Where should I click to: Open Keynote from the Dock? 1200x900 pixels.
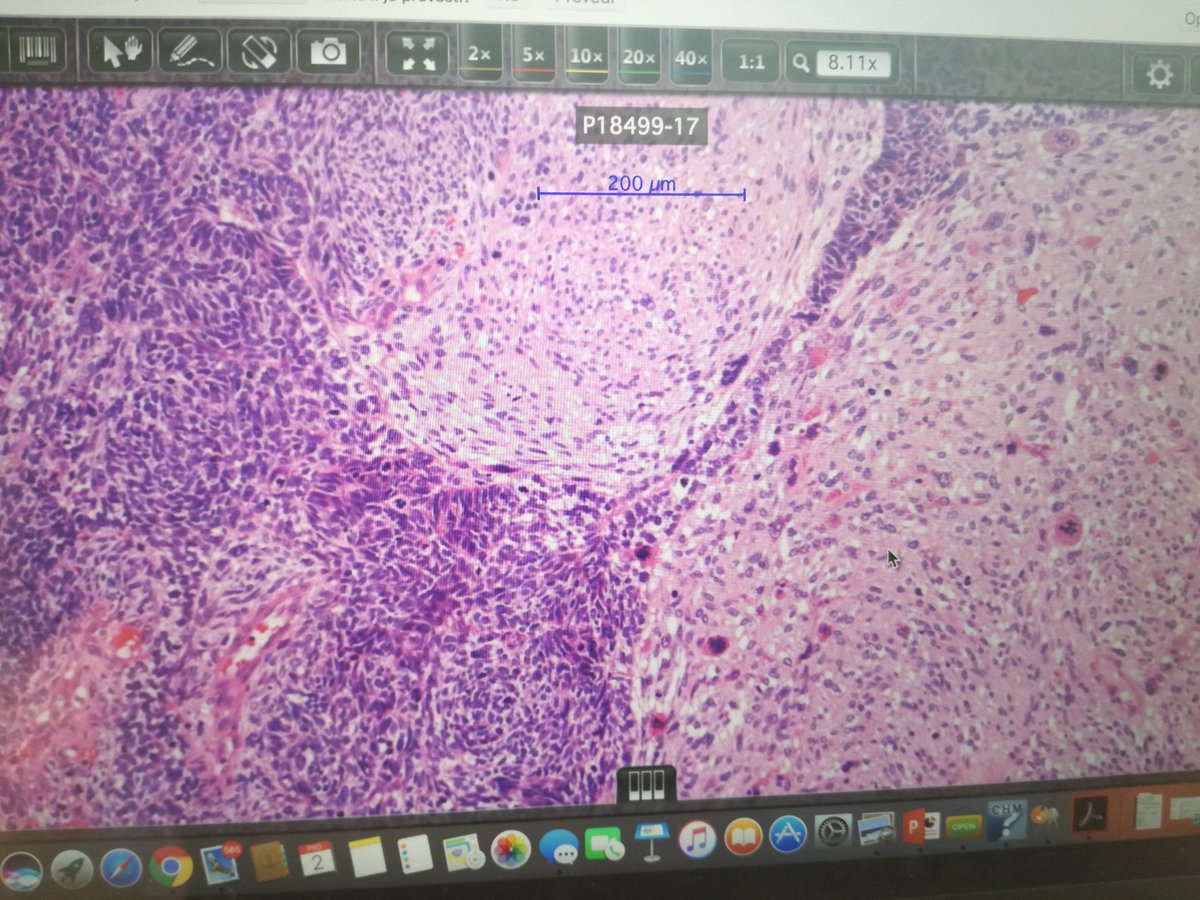pyautogui.click(x=651, y=842)
